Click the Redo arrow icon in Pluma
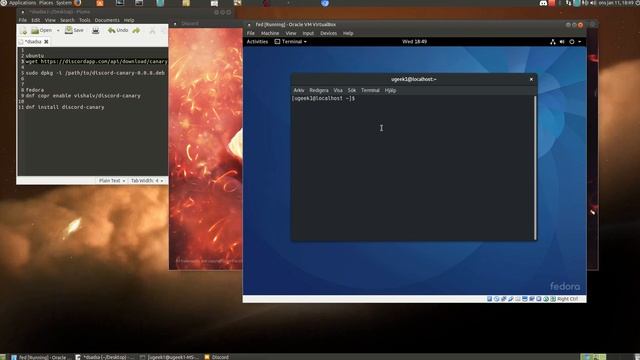Viewport: 640px width, 360px height. point(136,31)
